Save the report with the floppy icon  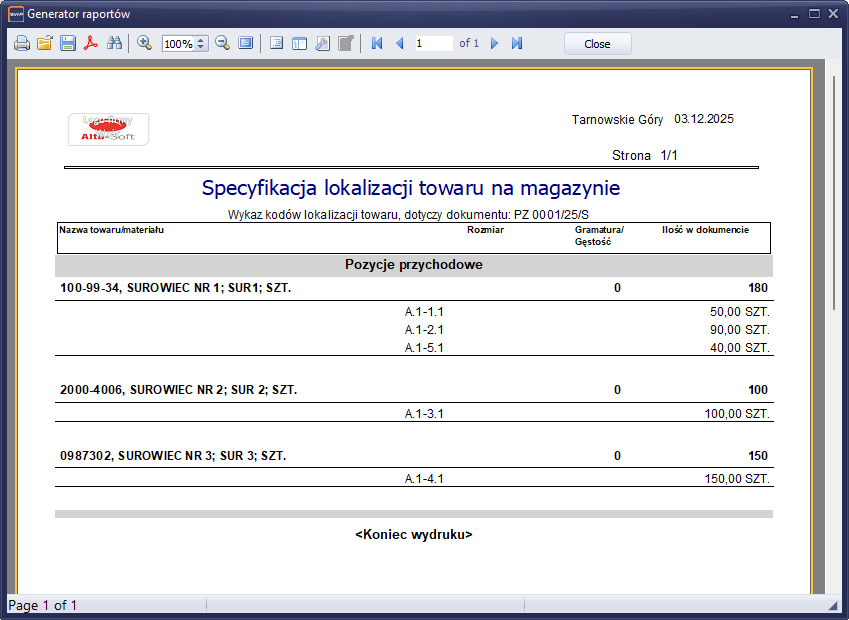[x=68, y=44]
